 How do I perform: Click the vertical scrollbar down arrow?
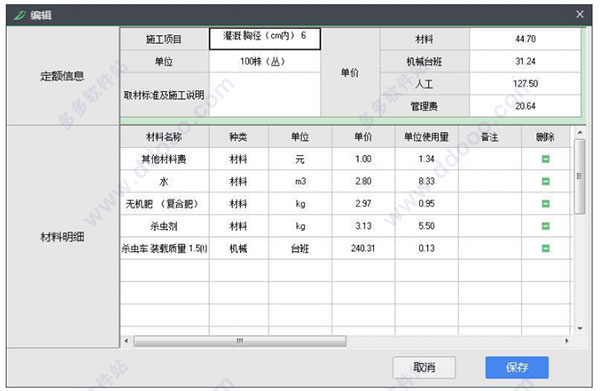pyautogui.click(x=580, y=328)
